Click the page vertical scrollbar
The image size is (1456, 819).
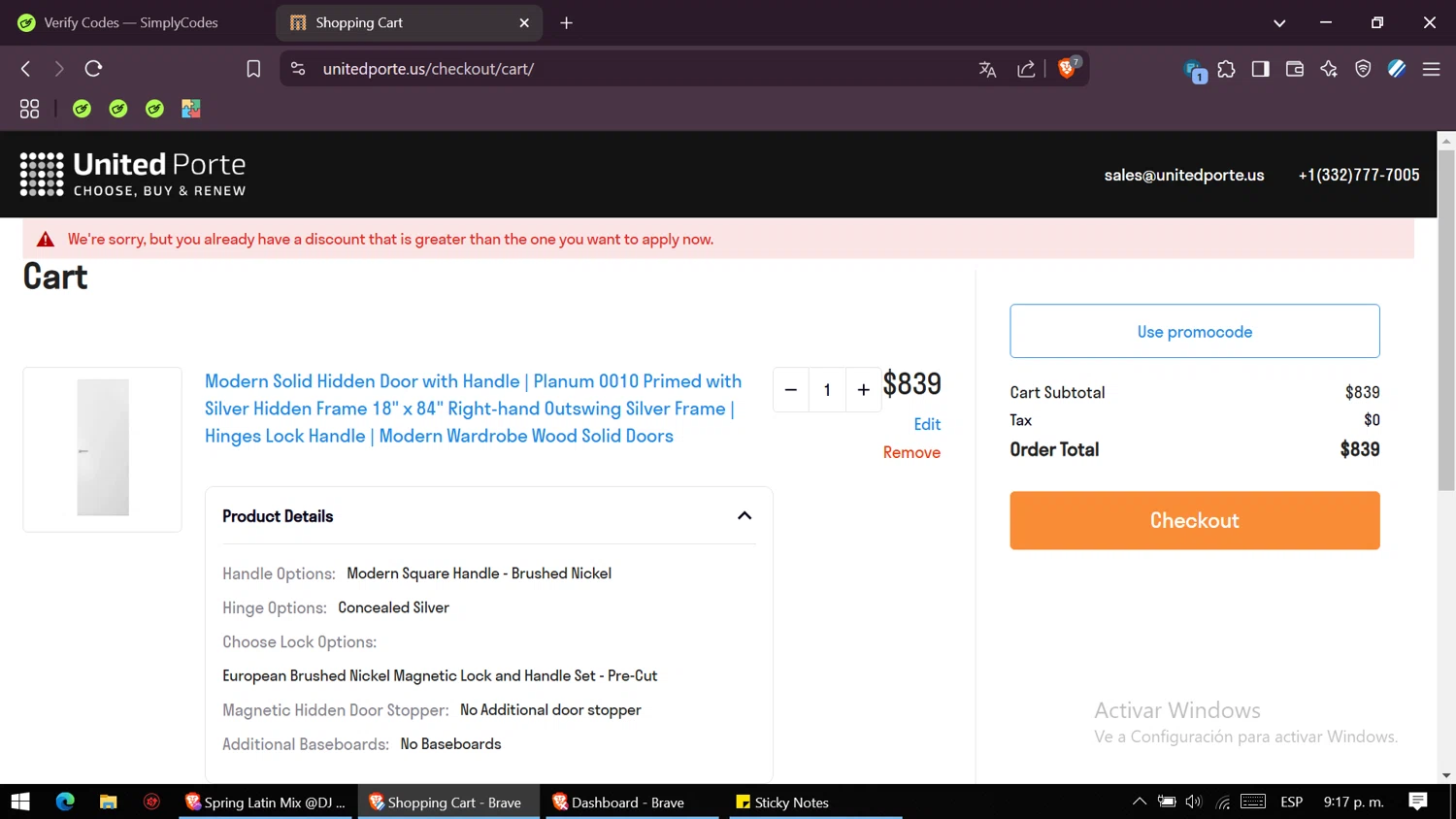click(1446, 320)
